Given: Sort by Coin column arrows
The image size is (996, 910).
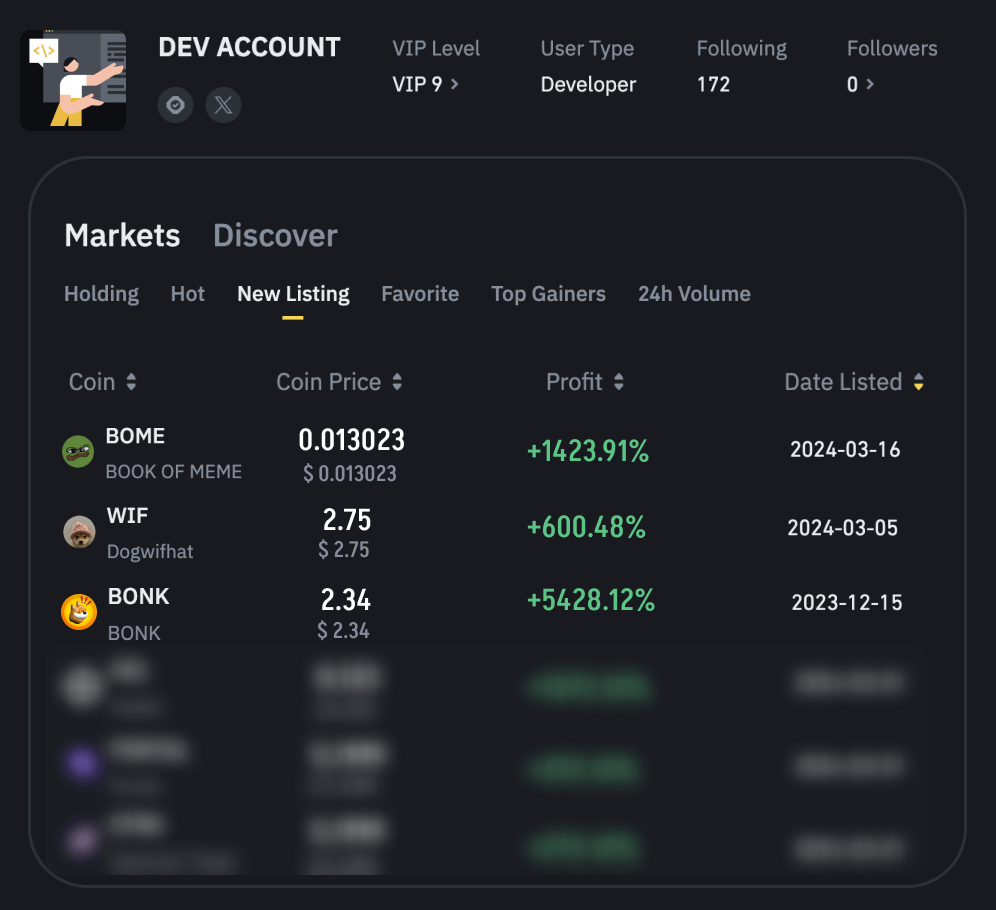Looking at the screenshot, I should coord(131,382).
